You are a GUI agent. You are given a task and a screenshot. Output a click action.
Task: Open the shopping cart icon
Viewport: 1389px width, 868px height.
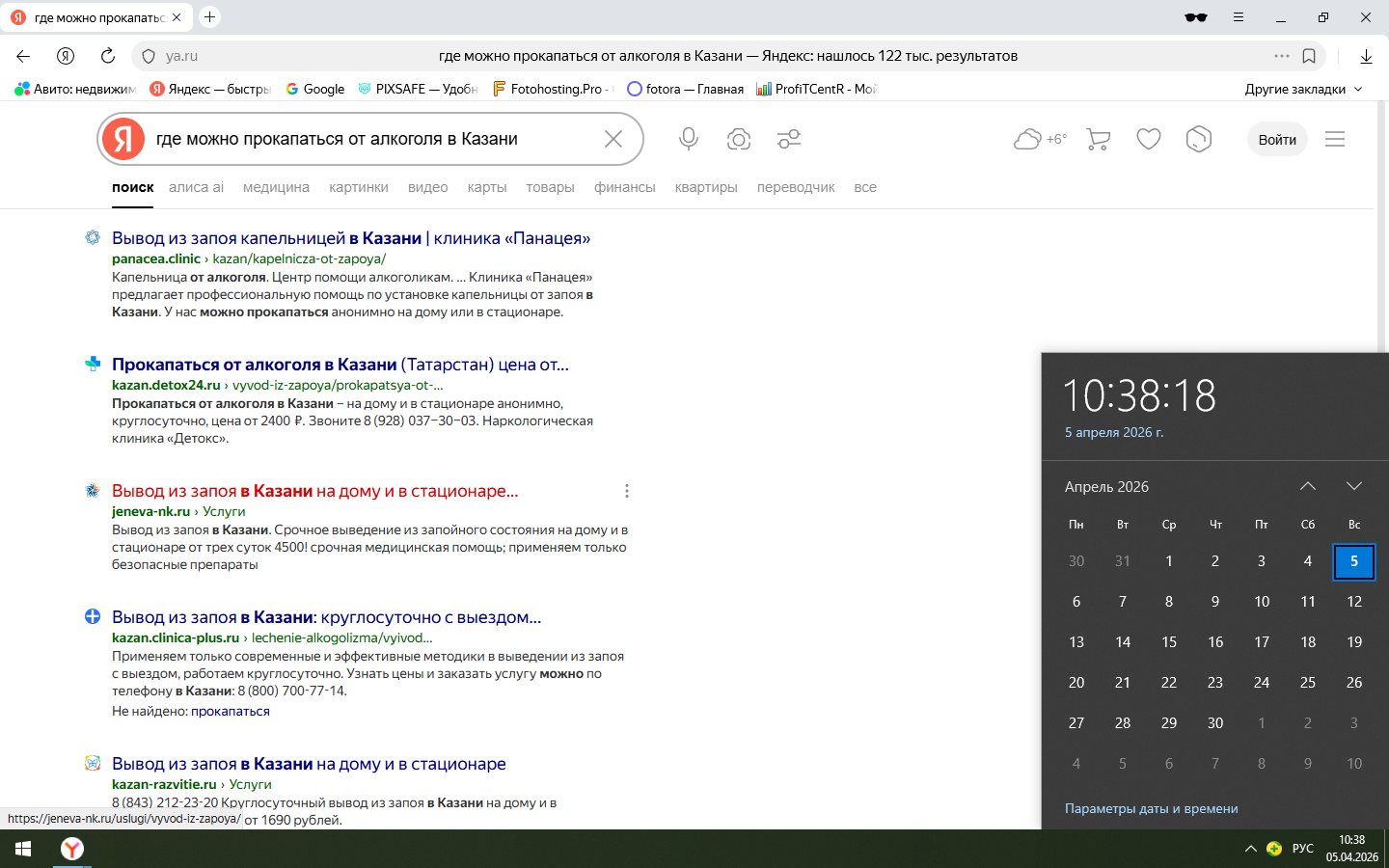coord(1098,139)
